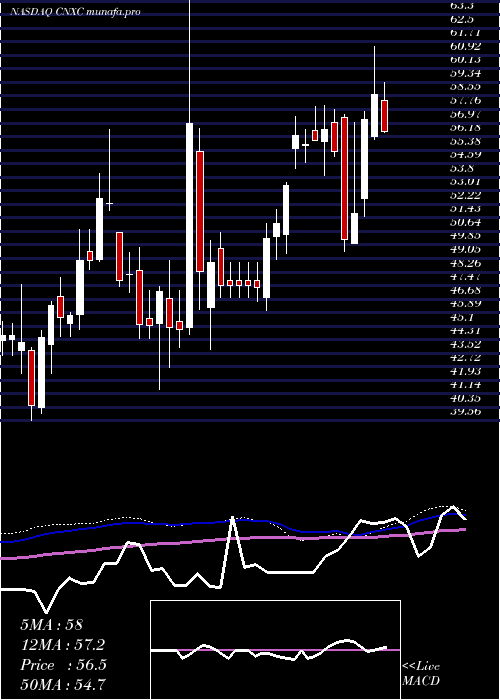Click the Price : 56.5 readout
500x700 pixels.
pos(63,665)
